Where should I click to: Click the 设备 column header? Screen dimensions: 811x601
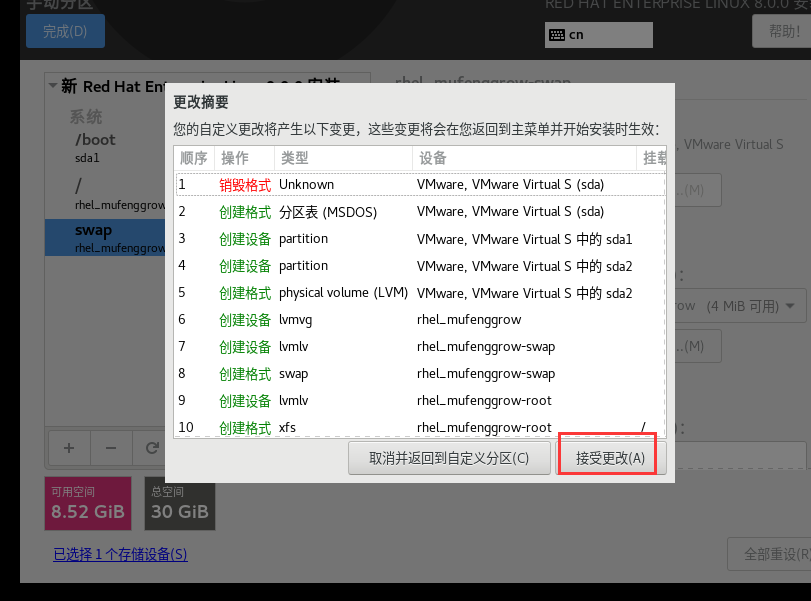tap(524, 158)
